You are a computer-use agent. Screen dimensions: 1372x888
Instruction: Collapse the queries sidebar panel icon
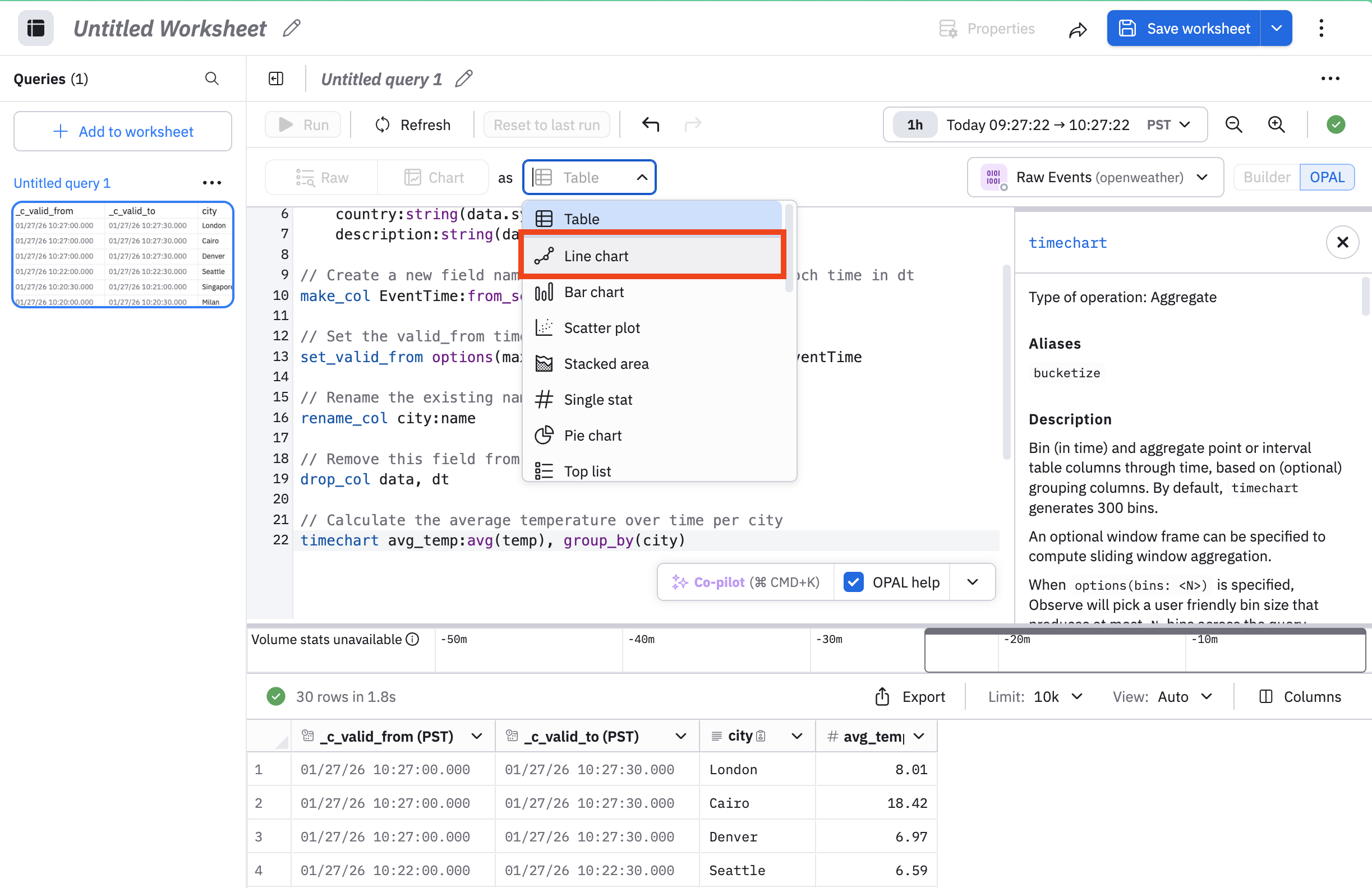[x=276, y=78]
